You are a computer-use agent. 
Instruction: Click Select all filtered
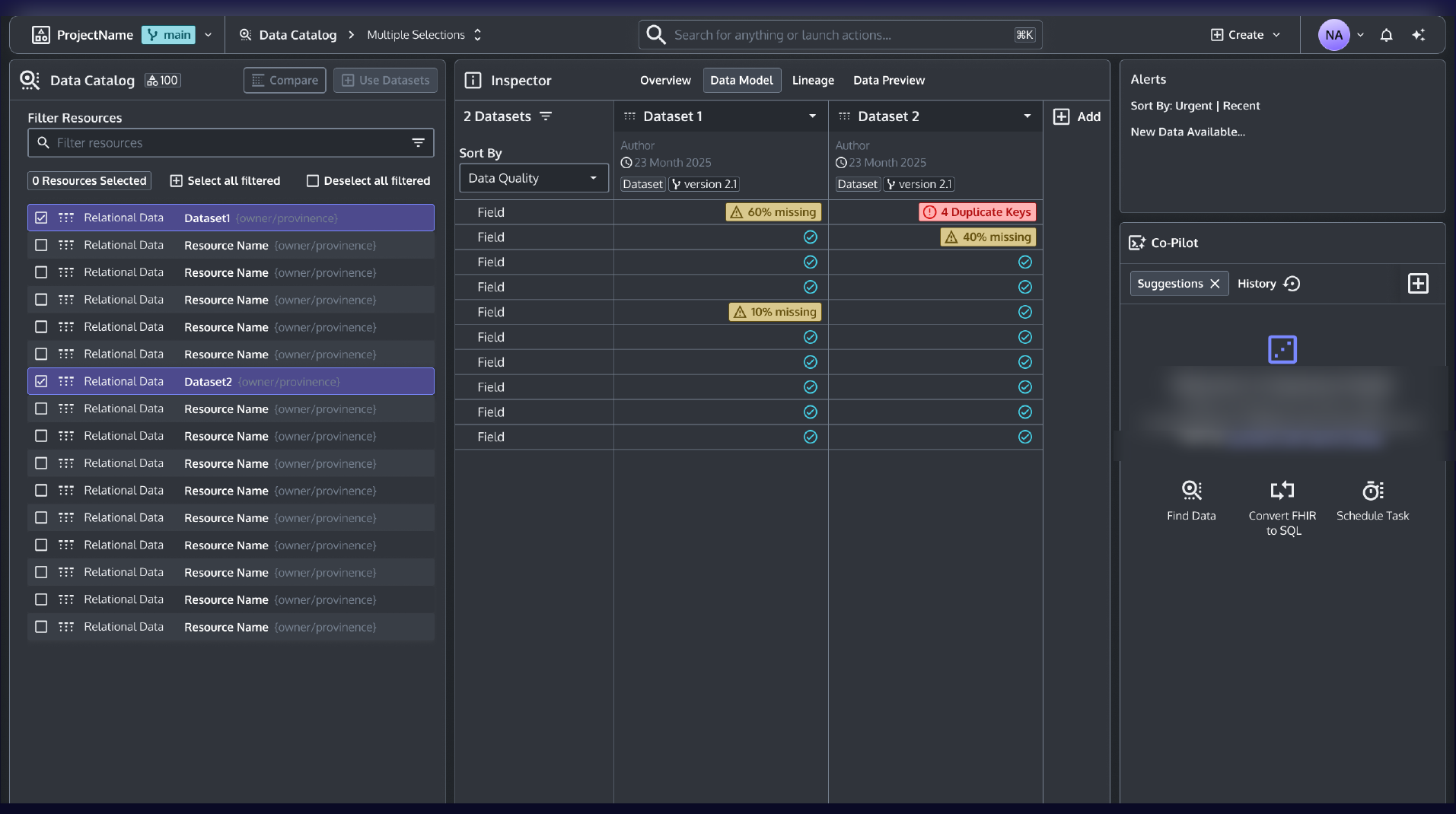[225, 181]
